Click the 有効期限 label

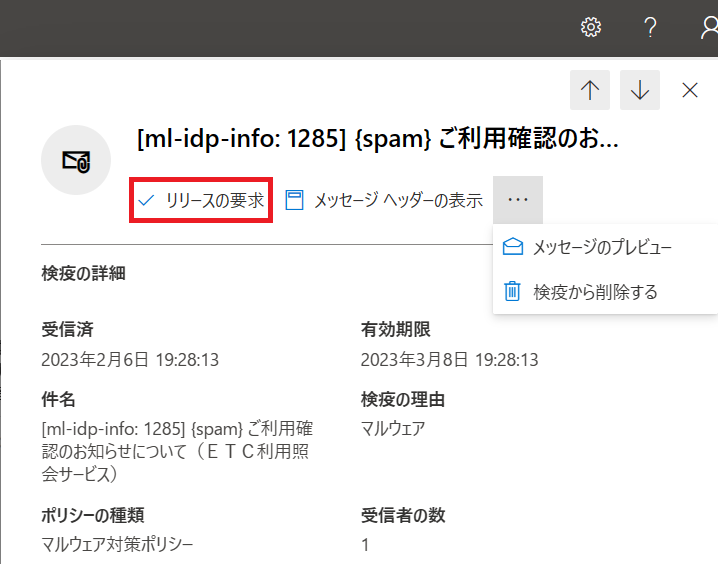point(396,330)
